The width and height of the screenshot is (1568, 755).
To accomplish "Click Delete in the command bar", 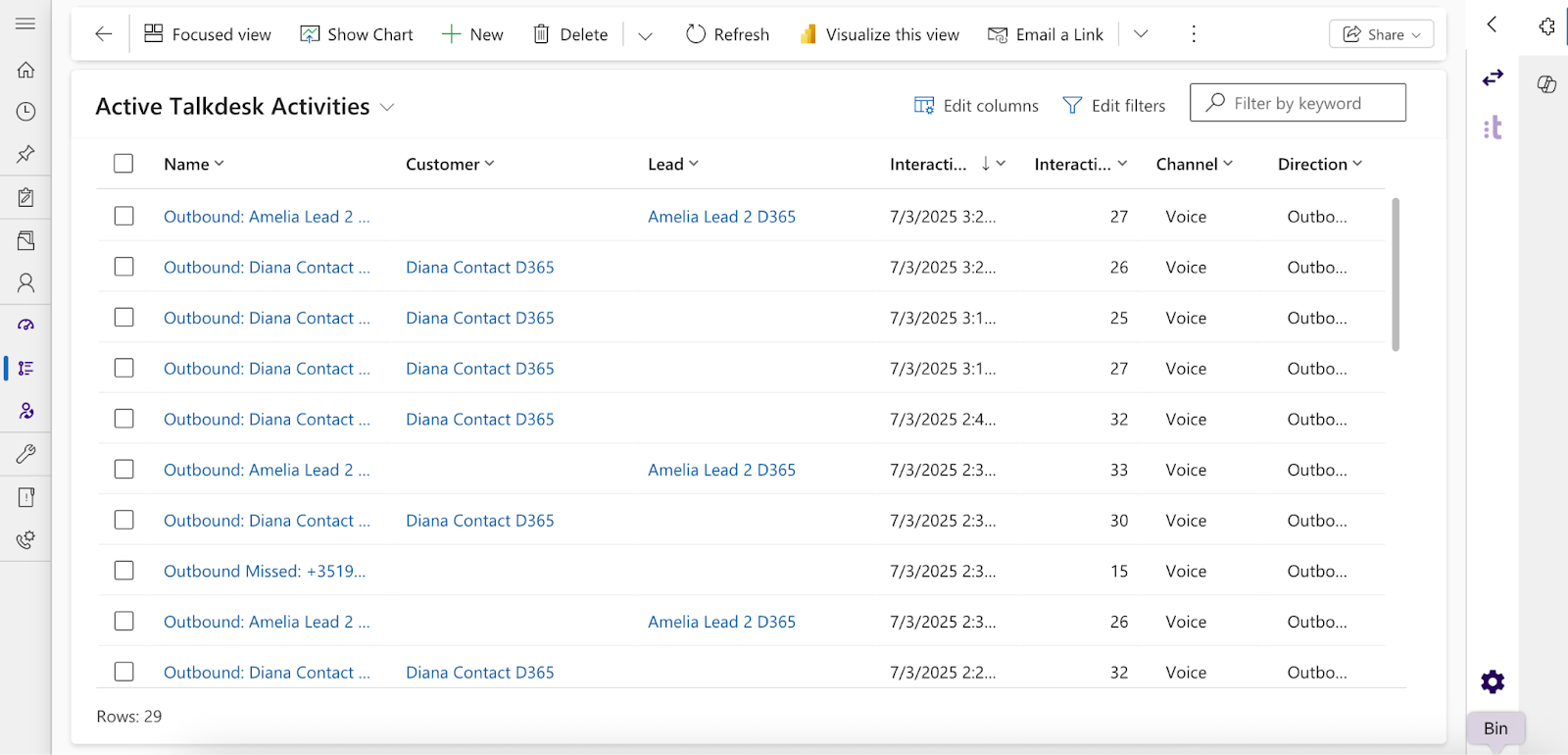I will tap(570, 34).
